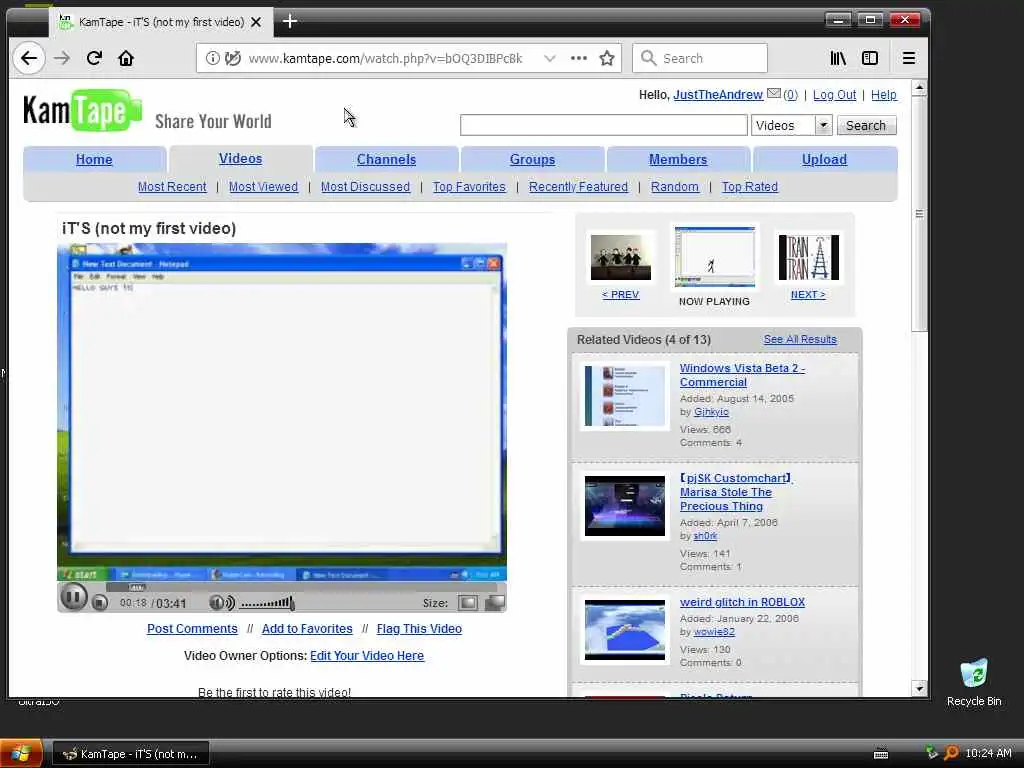
Task: Click the on-screen keyboard tray icon
Action: (x=881, y=754)
